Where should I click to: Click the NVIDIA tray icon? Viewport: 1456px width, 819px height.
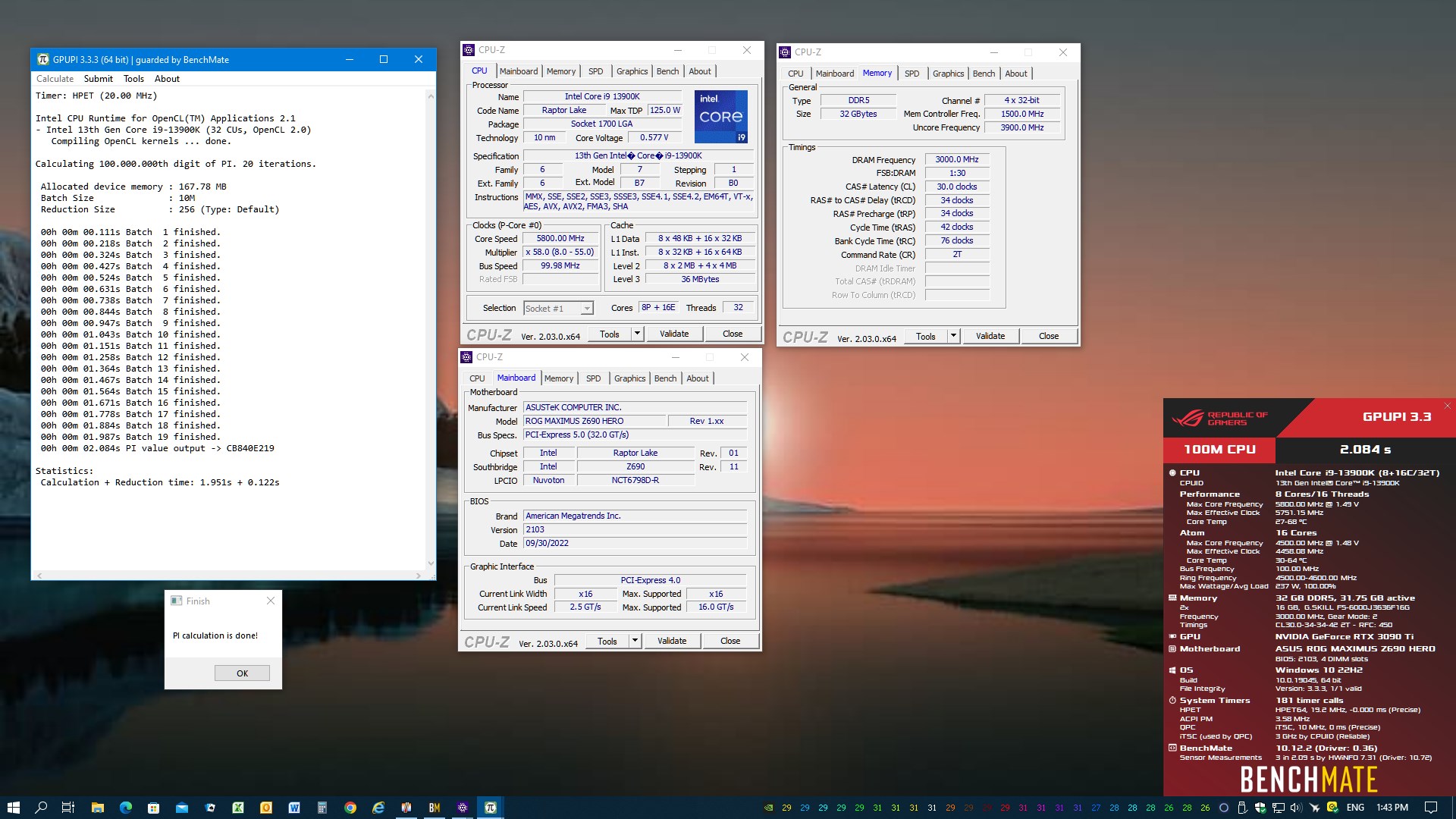pyautogui.click(x=768, y=808)
